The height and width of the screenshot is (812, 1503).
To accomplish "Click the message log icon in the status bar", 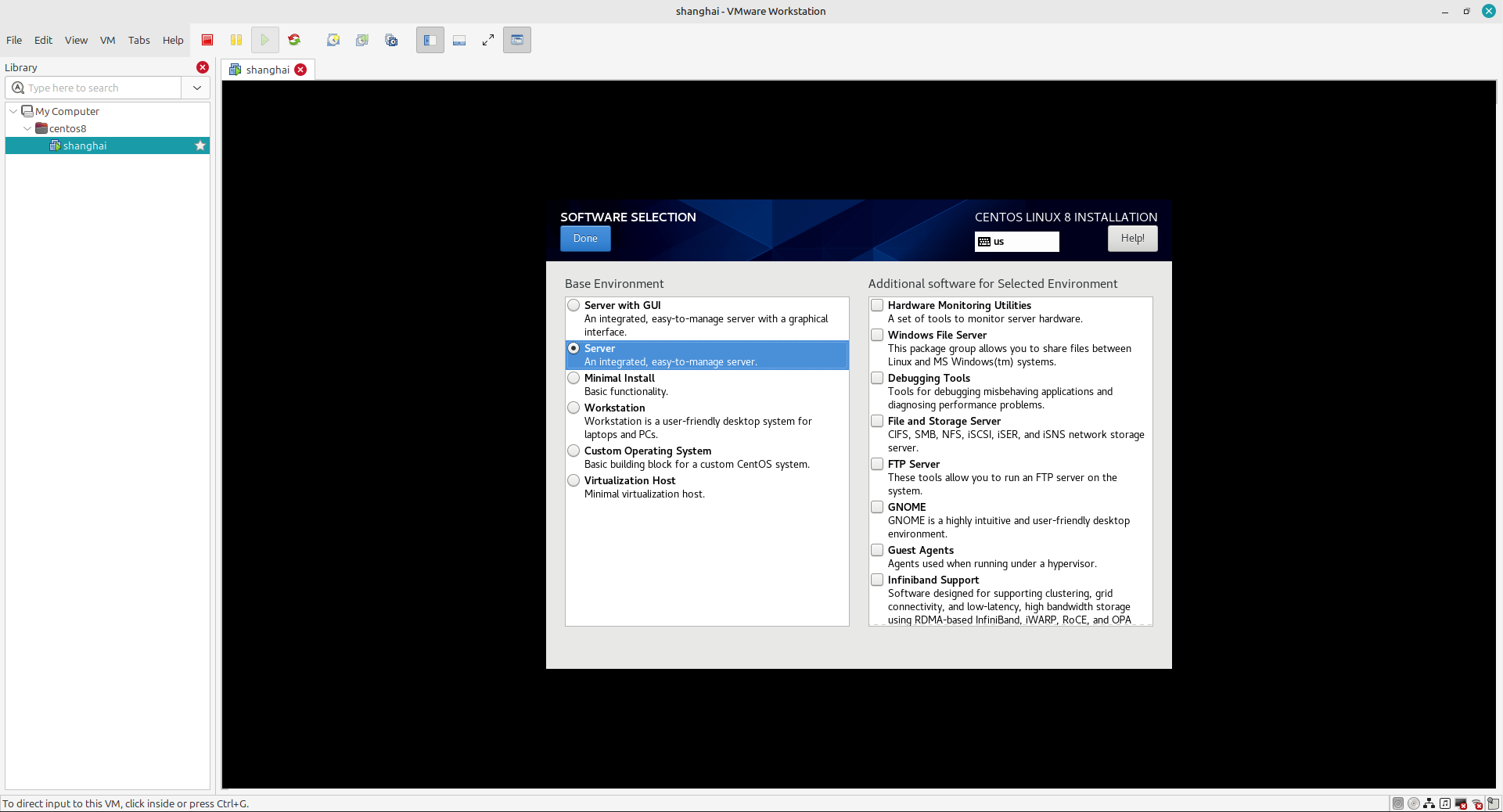I will [1494, 803].
